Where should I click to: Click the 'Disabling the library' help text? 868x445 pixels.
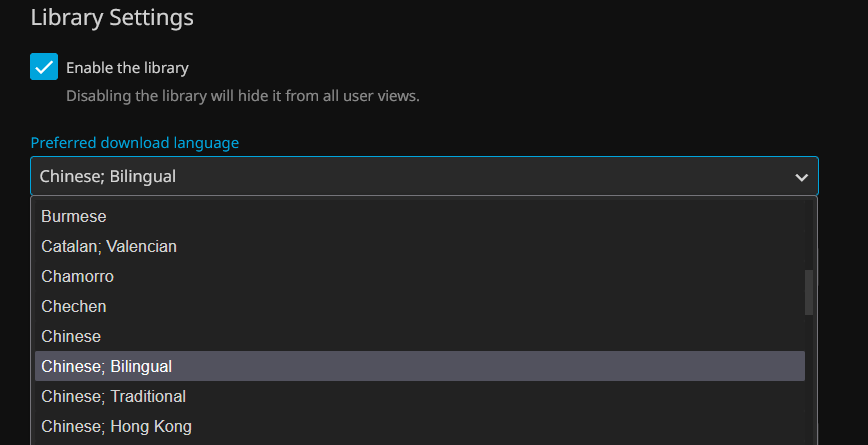pos(242,96)
